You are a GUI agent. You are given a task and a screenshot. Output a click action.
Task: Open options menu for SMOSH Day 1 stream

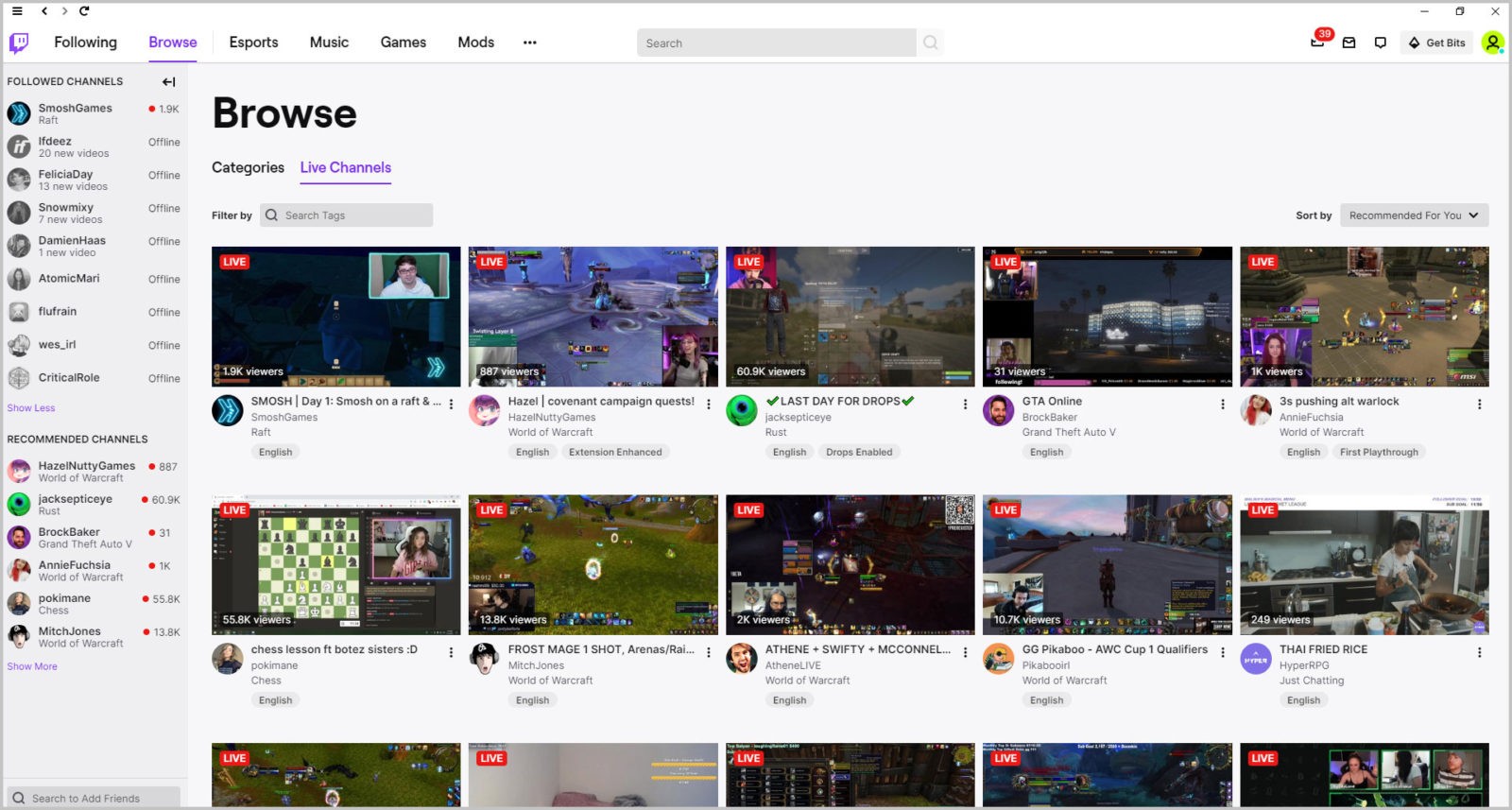pyautogui.click(x=451, y=405)
